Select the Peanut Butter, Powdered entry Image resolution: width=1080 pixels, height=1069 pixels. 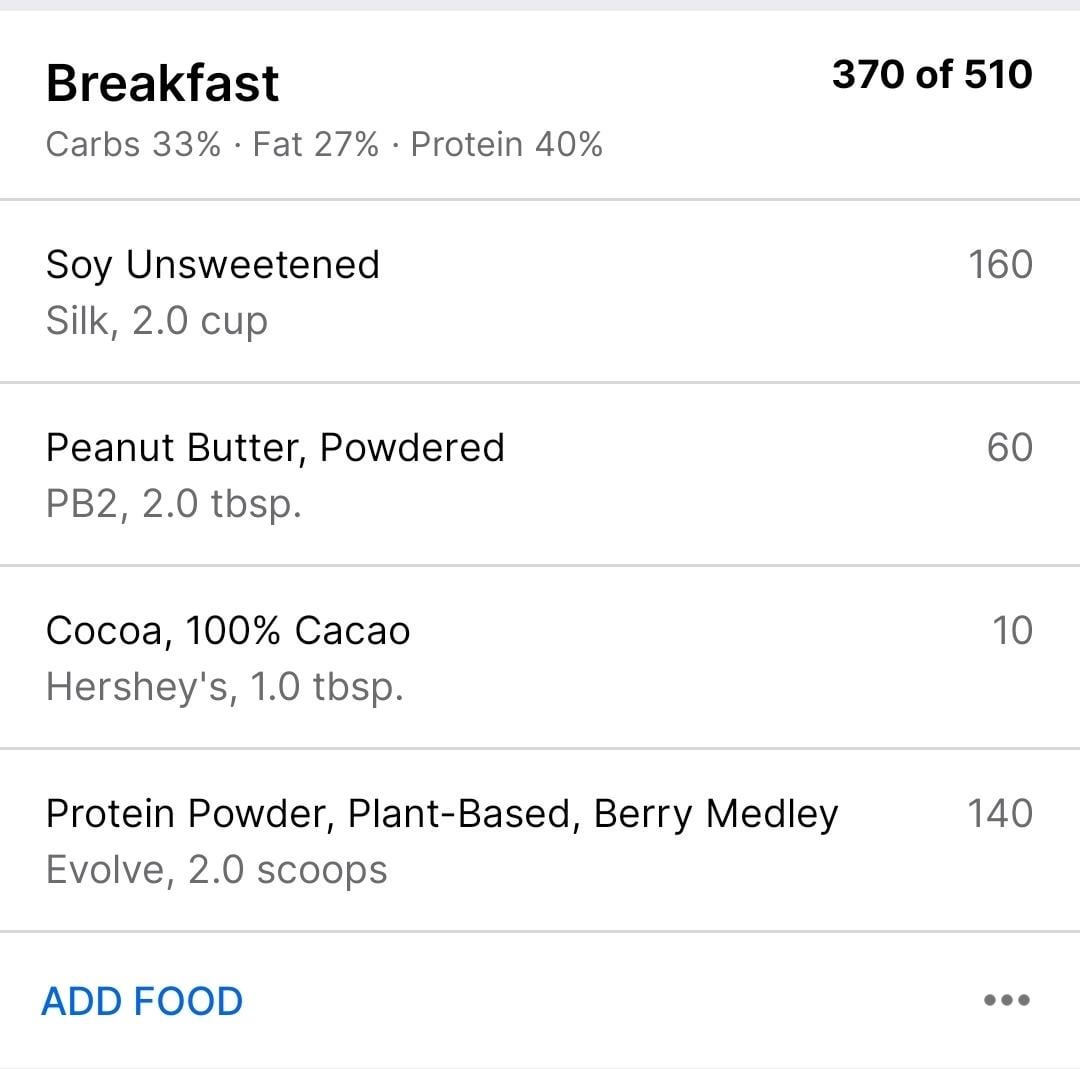tap(540, 475)
